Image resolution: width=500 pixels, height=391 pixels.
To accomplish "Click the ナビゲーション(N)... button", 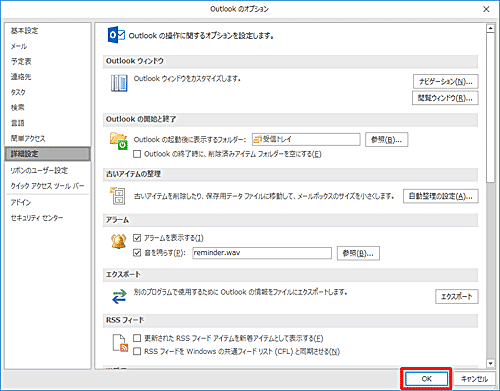I will click(x=446, y=81).
